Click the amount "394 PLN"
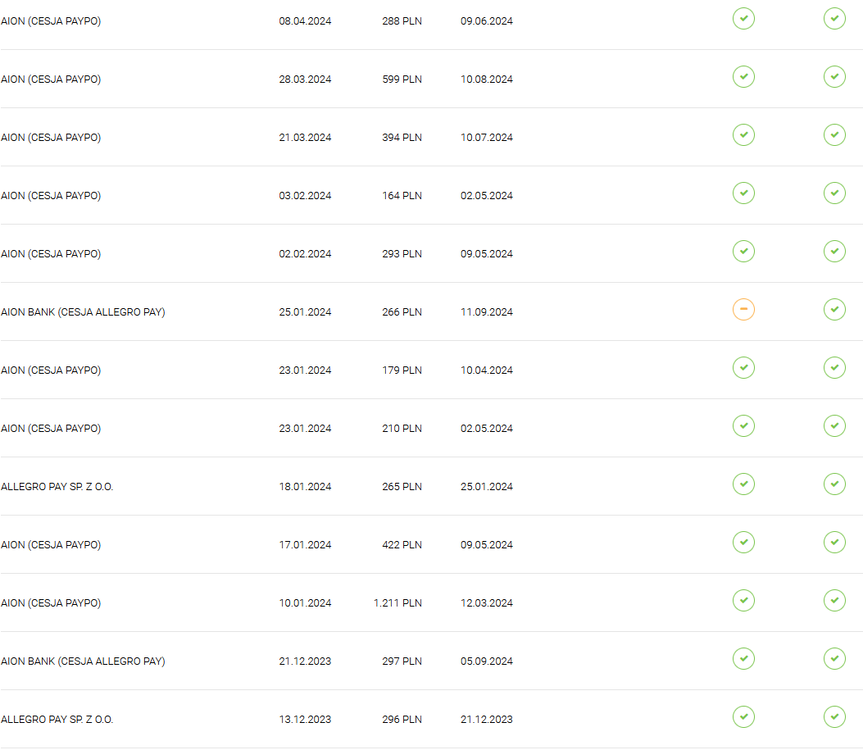Image resolution: width=863 pixels, height=750 pixels. [402, 138]
